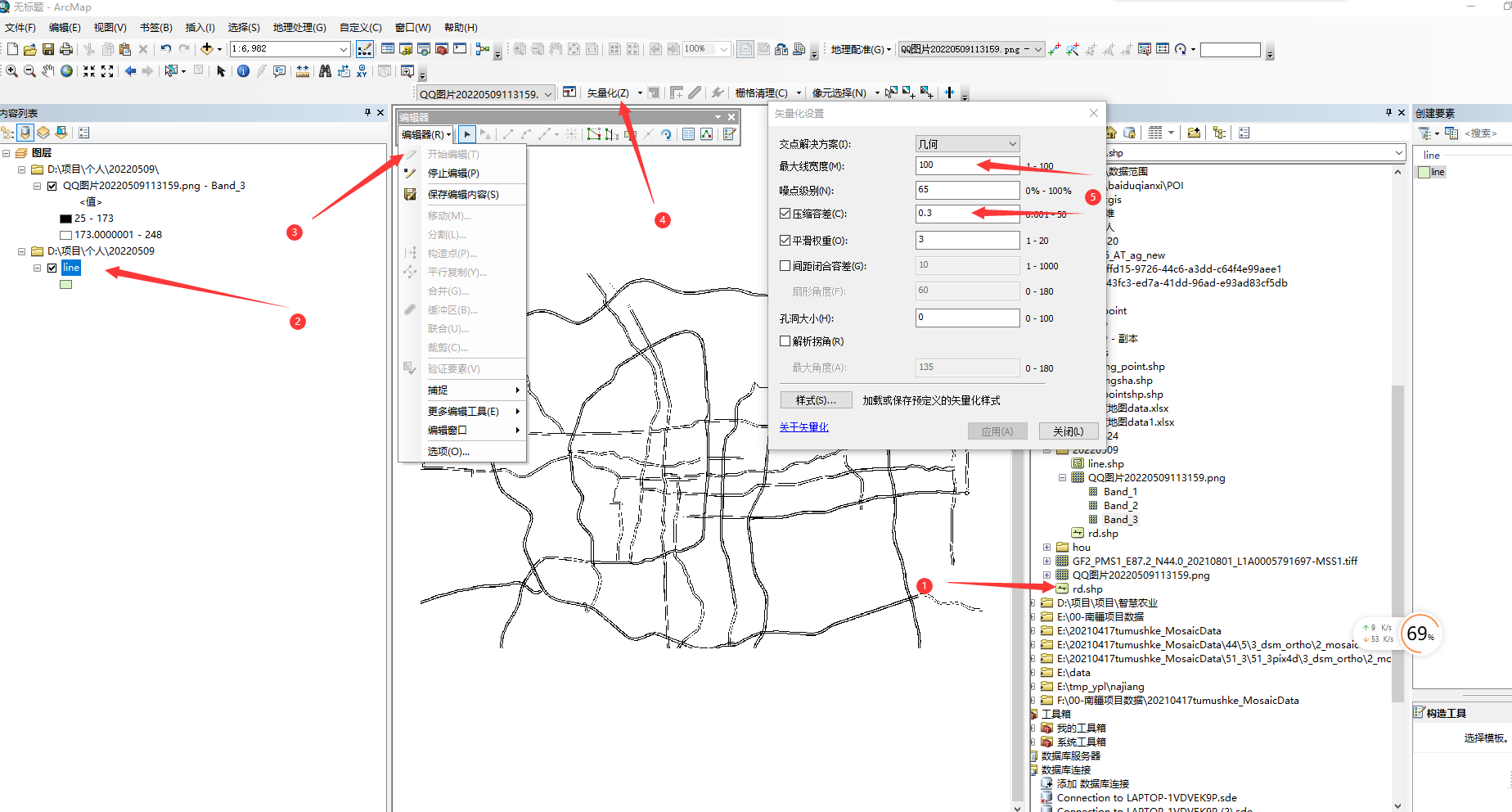The image size is (1512, 812).
Task: Open the 关于矢量化 help link
Action: point(803,427)
